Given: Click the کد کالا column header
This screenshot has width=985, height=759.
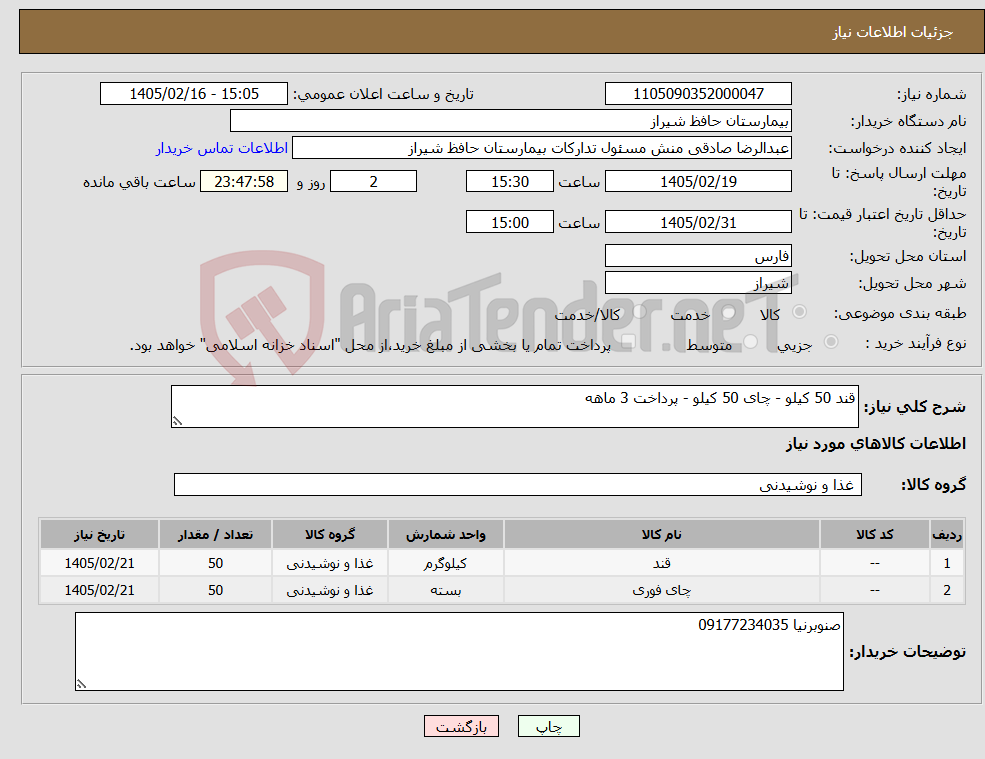Looking at the screenshot, I should (874, 535).
